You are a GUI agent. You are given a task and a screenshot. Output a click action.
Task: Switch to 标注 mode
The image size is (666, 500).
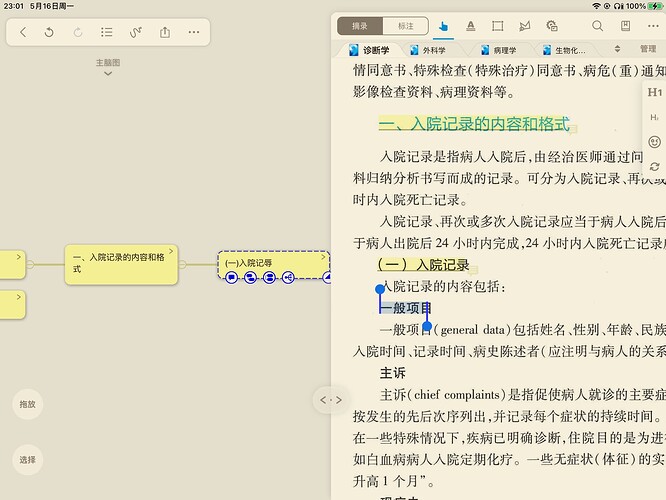tap(406, 26)
